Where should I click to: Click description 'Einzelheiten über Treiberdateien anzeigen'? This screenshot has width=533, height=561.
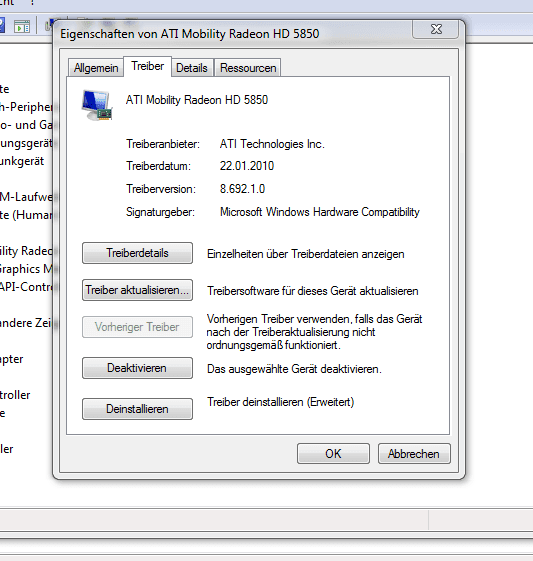point(306,254)
